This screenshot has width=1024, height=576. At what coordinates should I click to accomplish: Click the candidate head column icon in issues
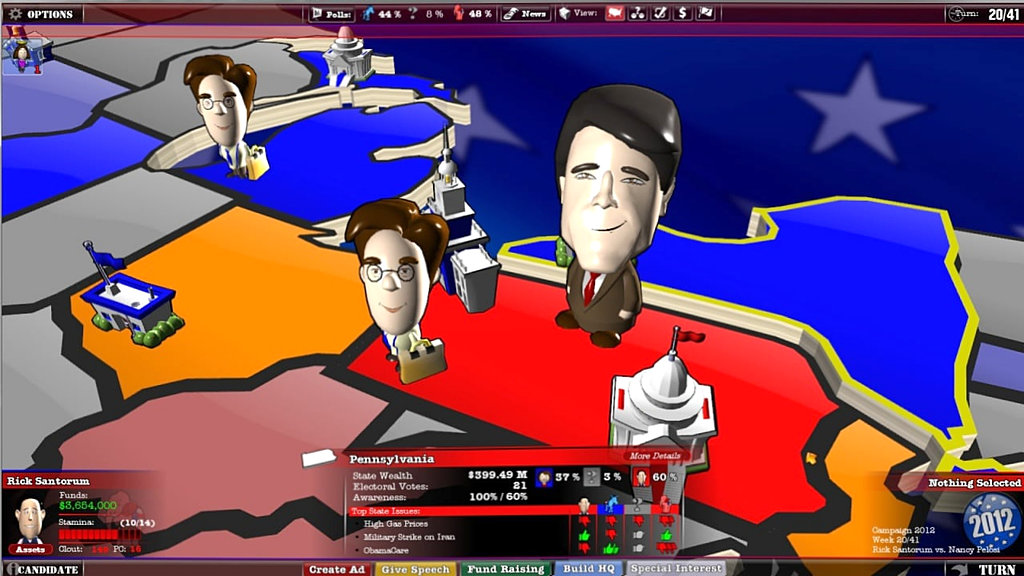coord(584,505)
